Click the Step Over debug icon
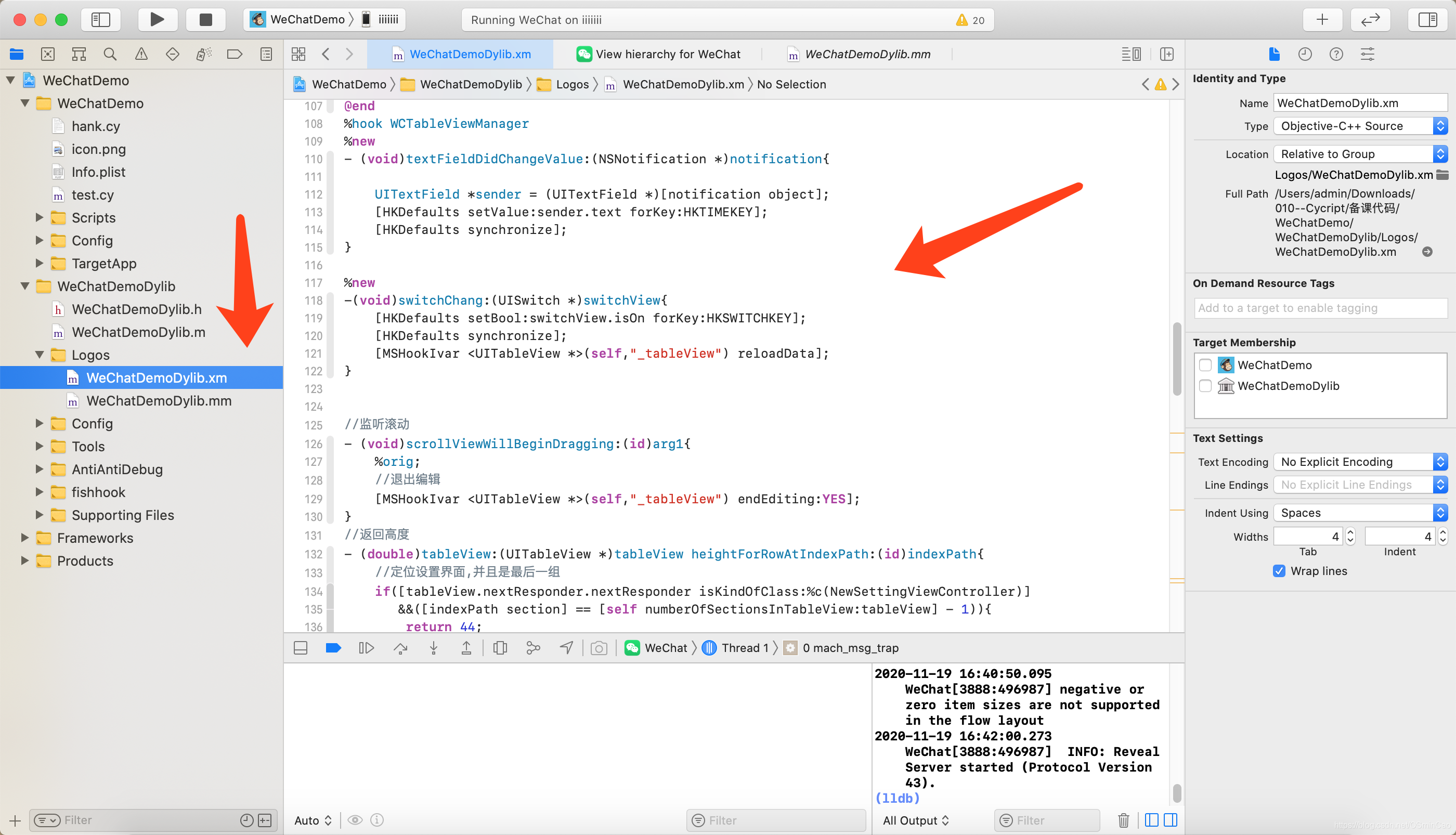Viewport: 1456px width, 835px height. coord(400,648)
